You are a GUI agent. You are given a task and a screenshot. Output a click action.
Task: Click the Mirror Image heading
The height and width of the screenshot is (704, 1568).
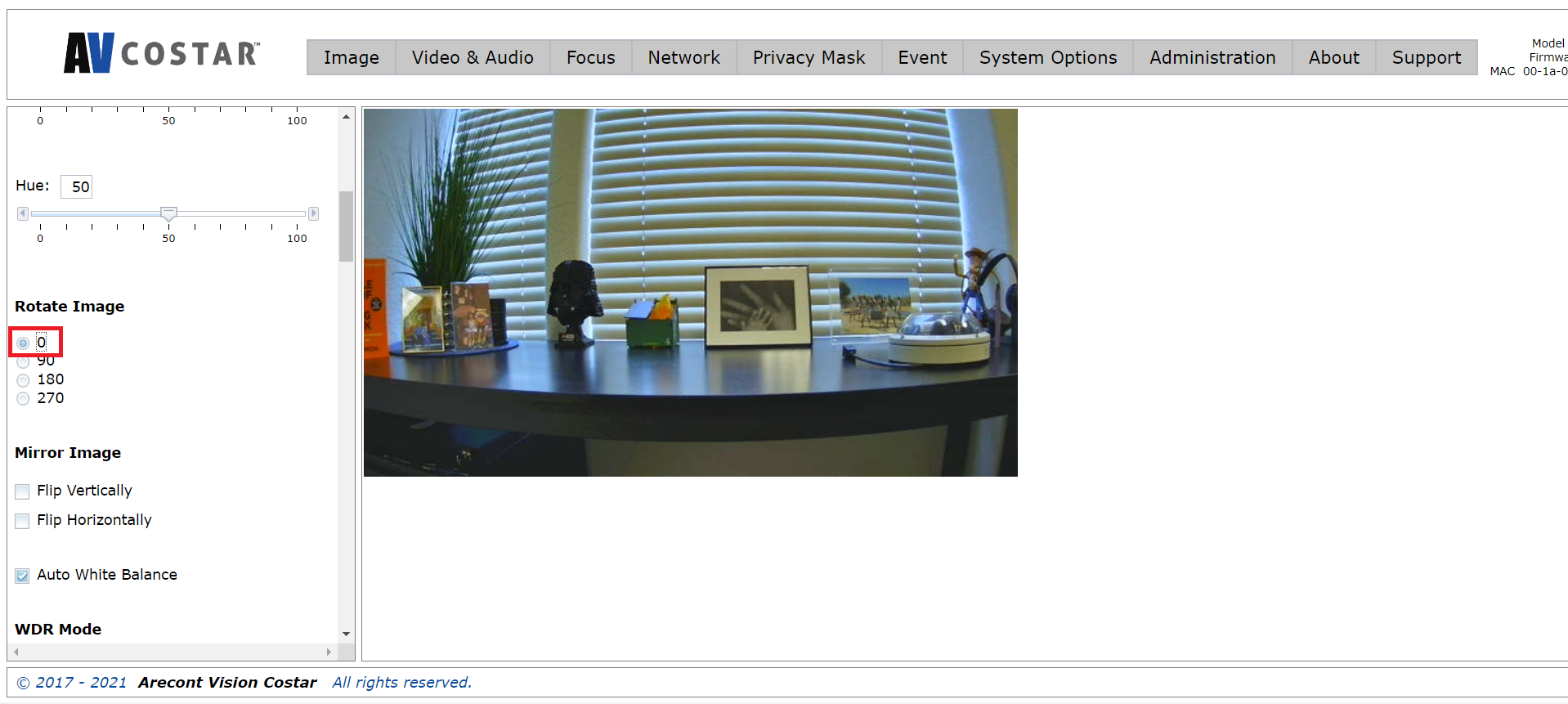(68, 453)
